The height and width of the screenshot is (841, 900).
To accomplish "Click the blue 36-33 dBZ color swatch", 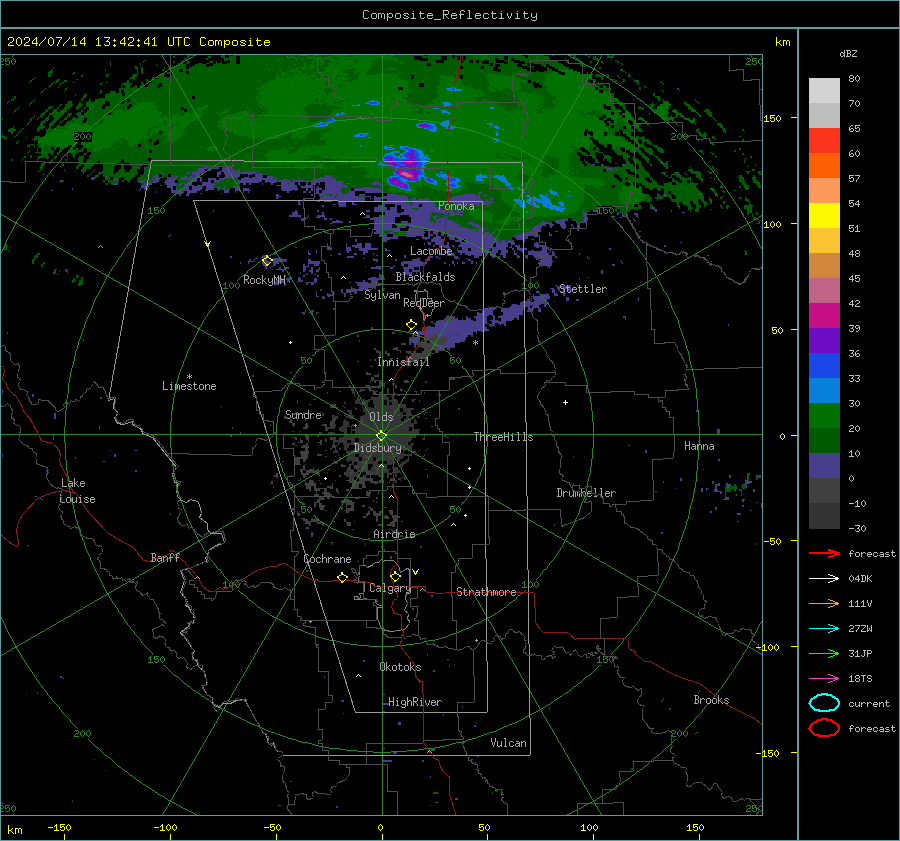I will coord(824,365).
